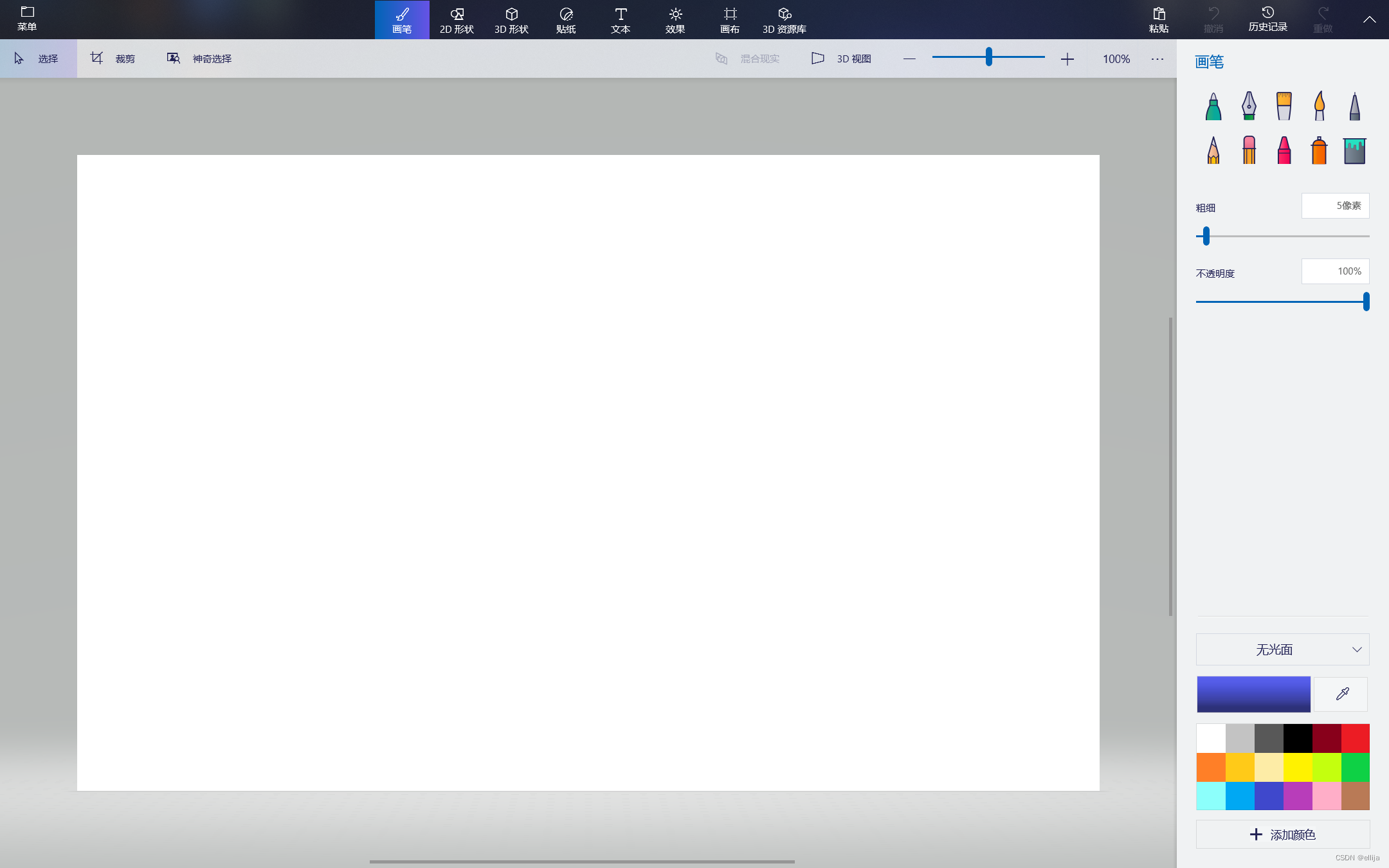Toggle 3D view mode
Image resolution: width=1389 pixels, height=868 pixels.
[842, 59]
